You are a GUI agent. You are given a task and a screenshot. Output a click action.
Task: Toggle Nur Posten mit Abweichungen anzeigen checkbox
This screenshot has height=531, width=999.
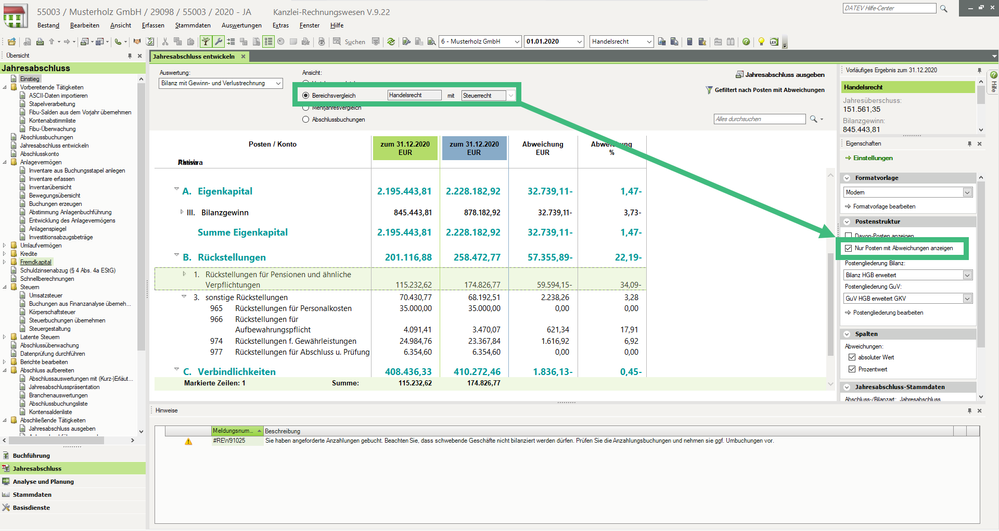[x=849, y=247]
